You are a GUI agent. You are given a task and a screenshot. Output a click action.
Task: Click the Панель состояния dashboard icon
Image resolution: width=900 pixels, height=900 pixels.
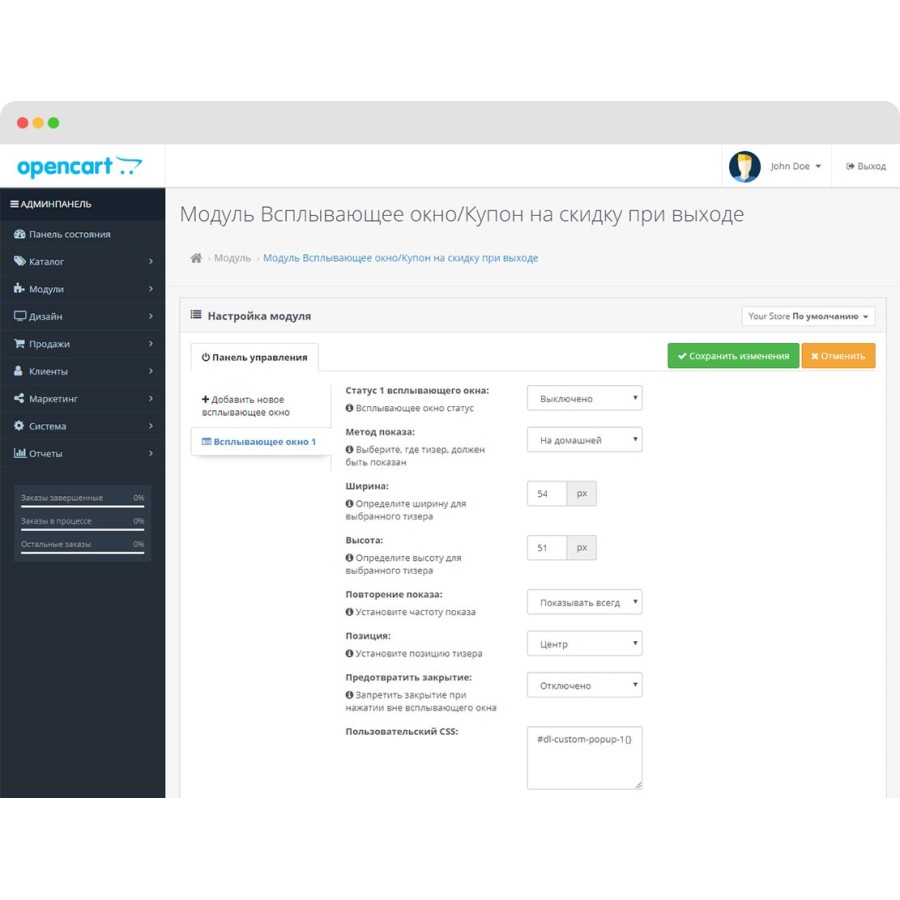click(x=20, y=234)
